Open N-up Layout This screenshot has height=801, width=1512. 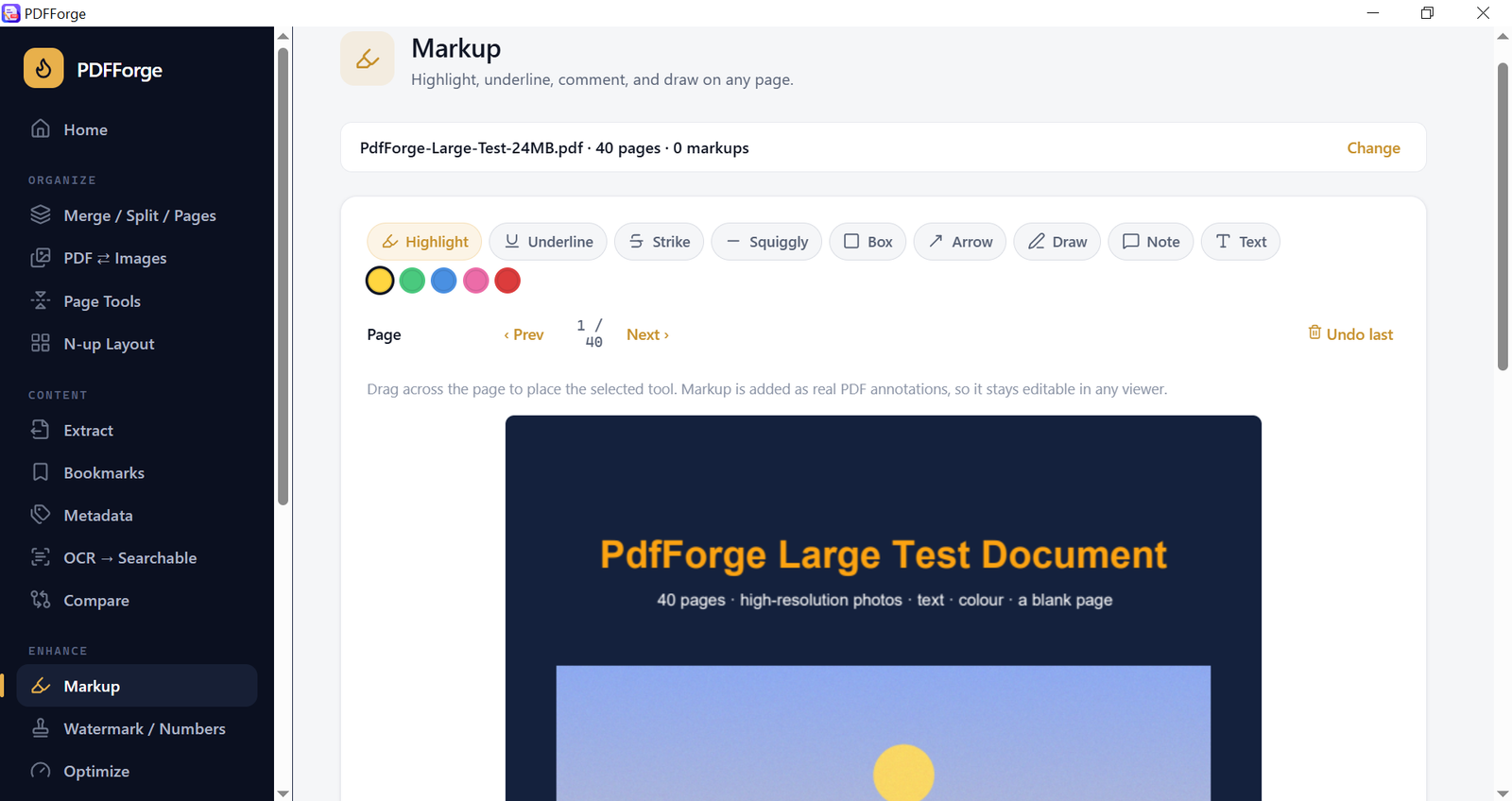pos(137,344)
